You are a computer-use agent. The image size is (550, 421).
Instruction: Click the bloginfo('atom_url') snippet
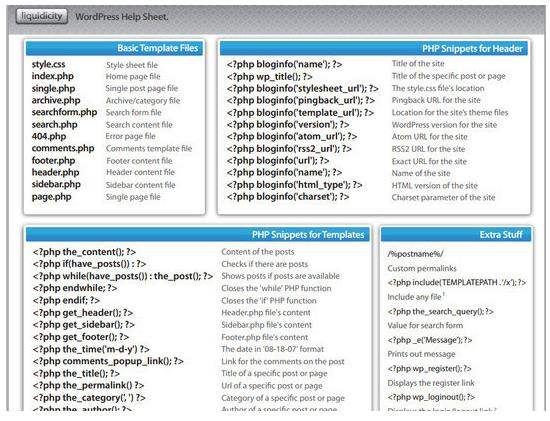292,136
